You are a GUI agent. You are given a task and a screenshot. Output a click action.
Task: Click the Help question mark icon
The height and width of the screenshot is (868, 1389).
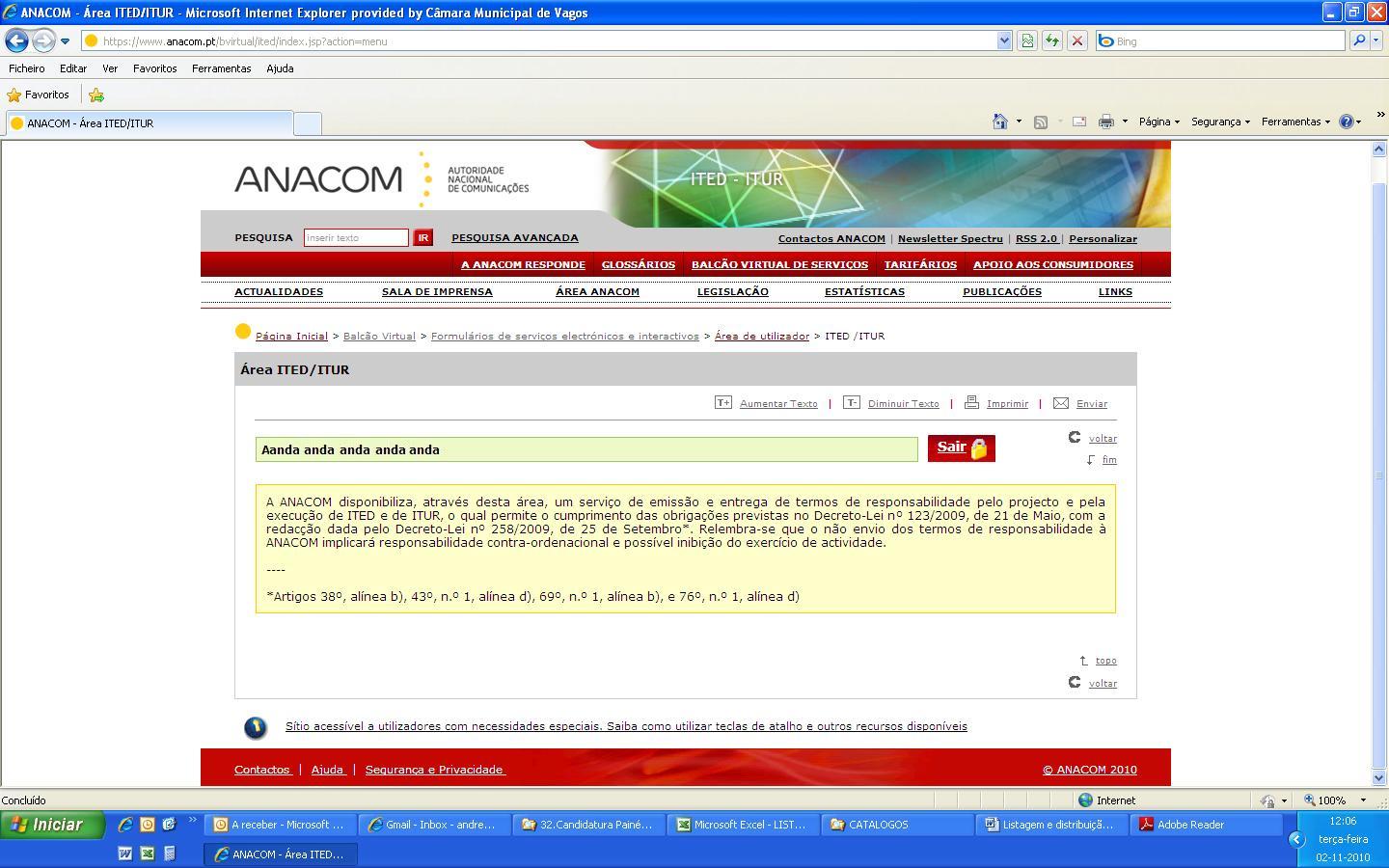[x=1347, y=122]
